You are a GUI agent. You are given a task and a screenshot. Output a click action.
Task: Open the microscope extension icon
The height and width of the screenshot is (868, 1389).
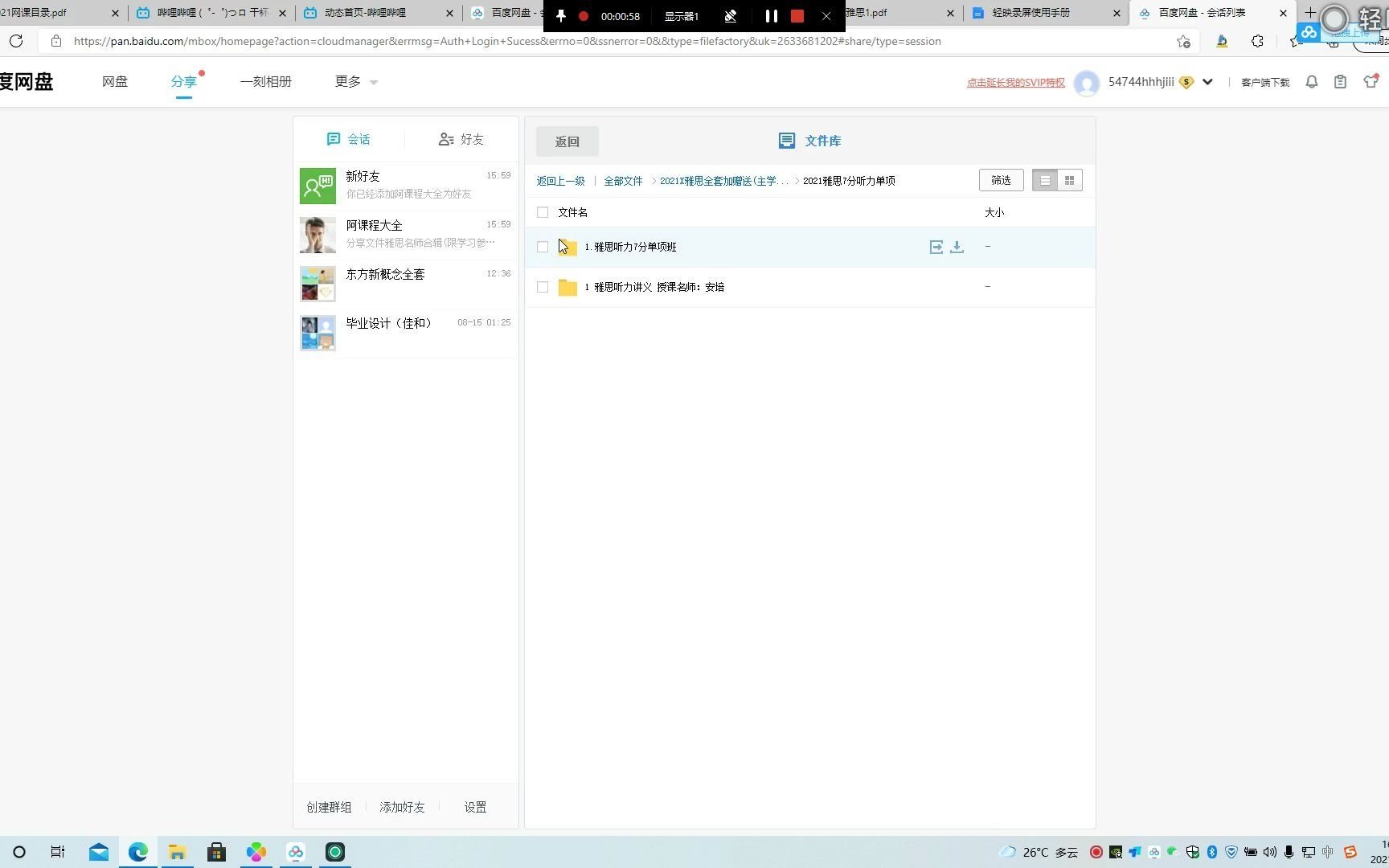(x=1222, y=41)
